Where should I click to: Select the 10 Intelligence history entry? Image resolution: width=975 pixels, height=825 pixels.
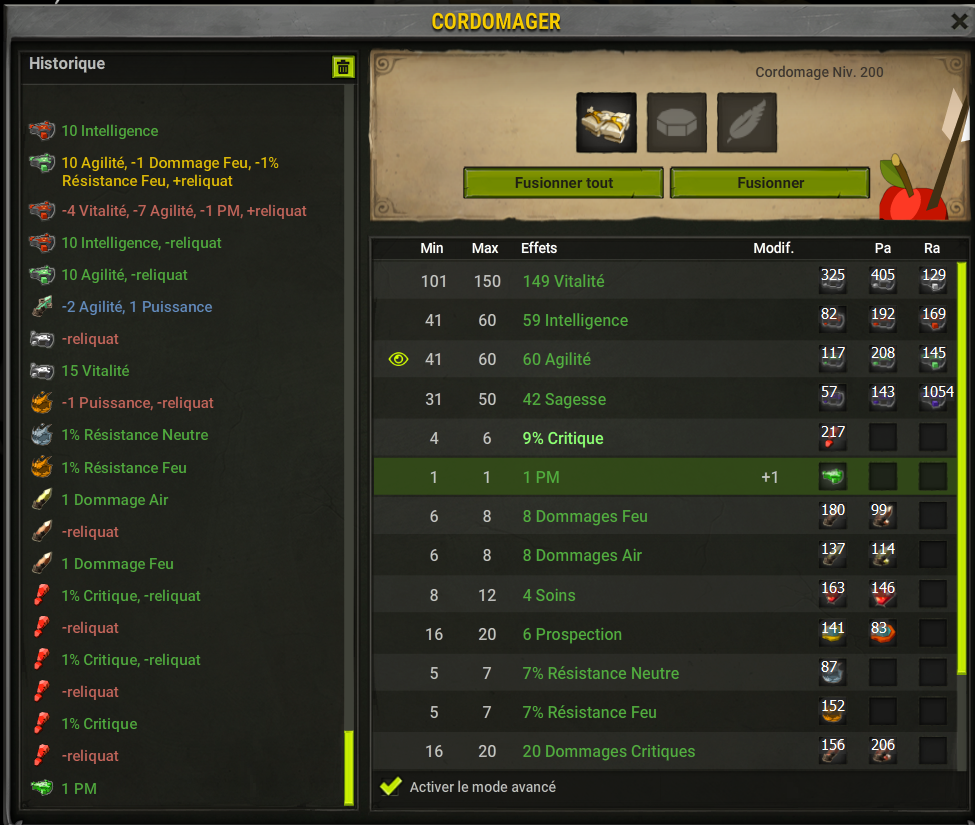pyautogui.click(x=109, y=131)
